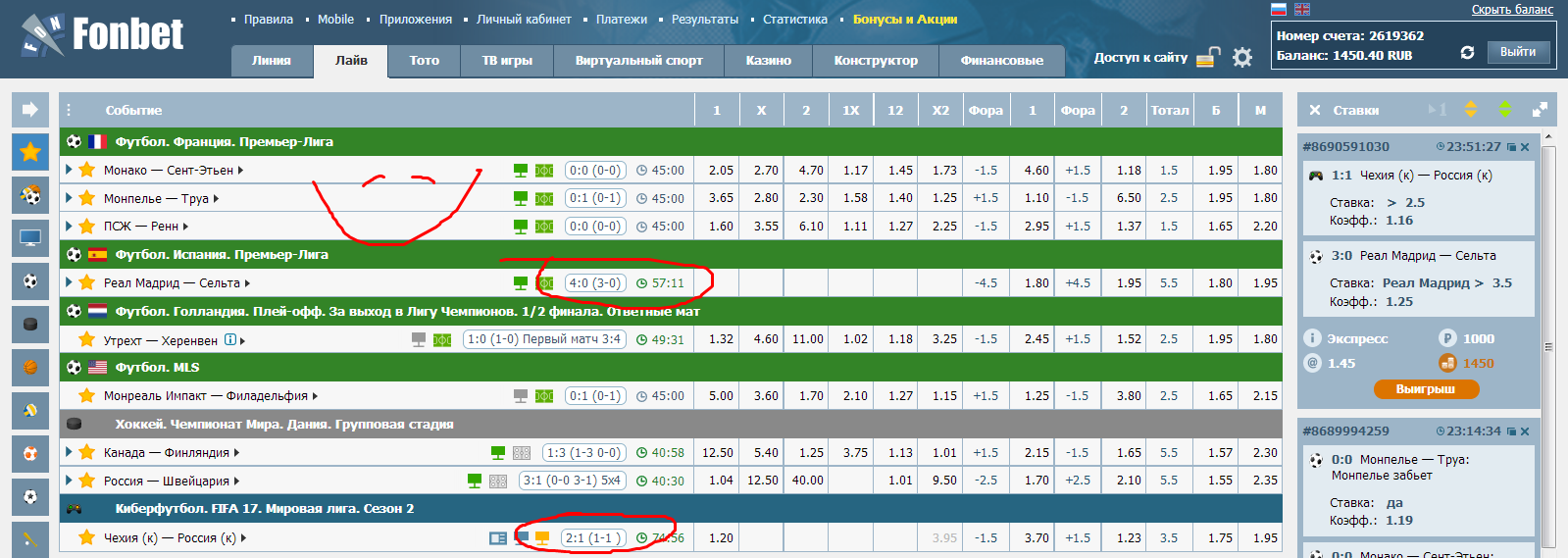Open orange monitor icon for Чехия — Россия

click(542, 538)
